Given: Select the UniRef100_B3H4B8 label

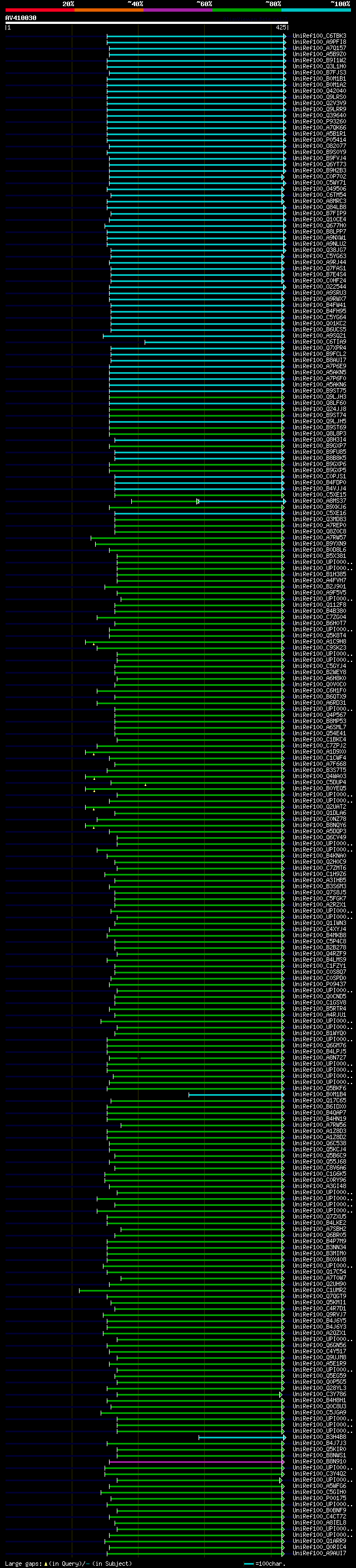Looking at the screenshot, I should tap(319, 1437).
